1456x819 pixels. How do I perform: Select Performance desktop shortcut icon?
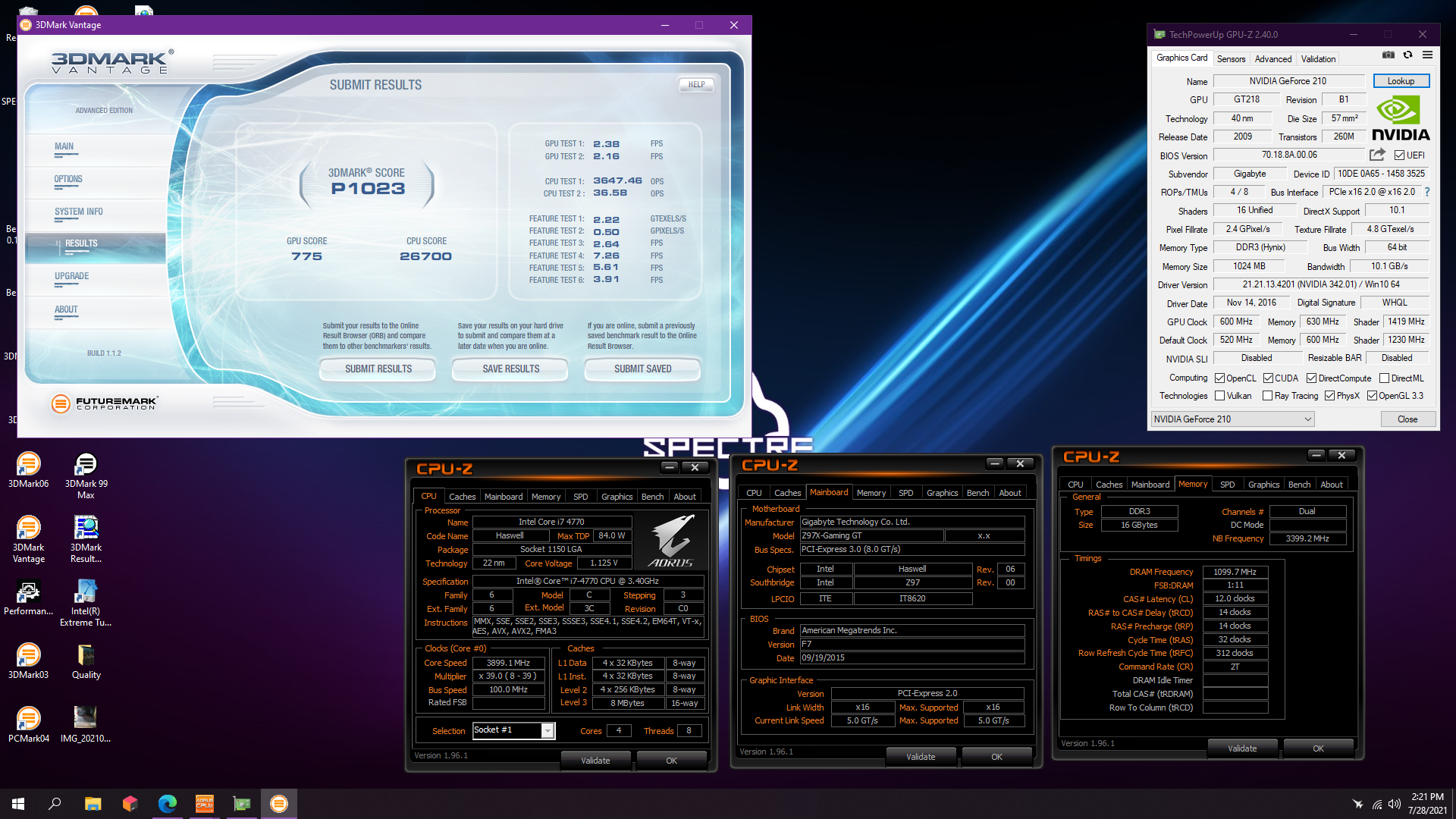point(28,598)
